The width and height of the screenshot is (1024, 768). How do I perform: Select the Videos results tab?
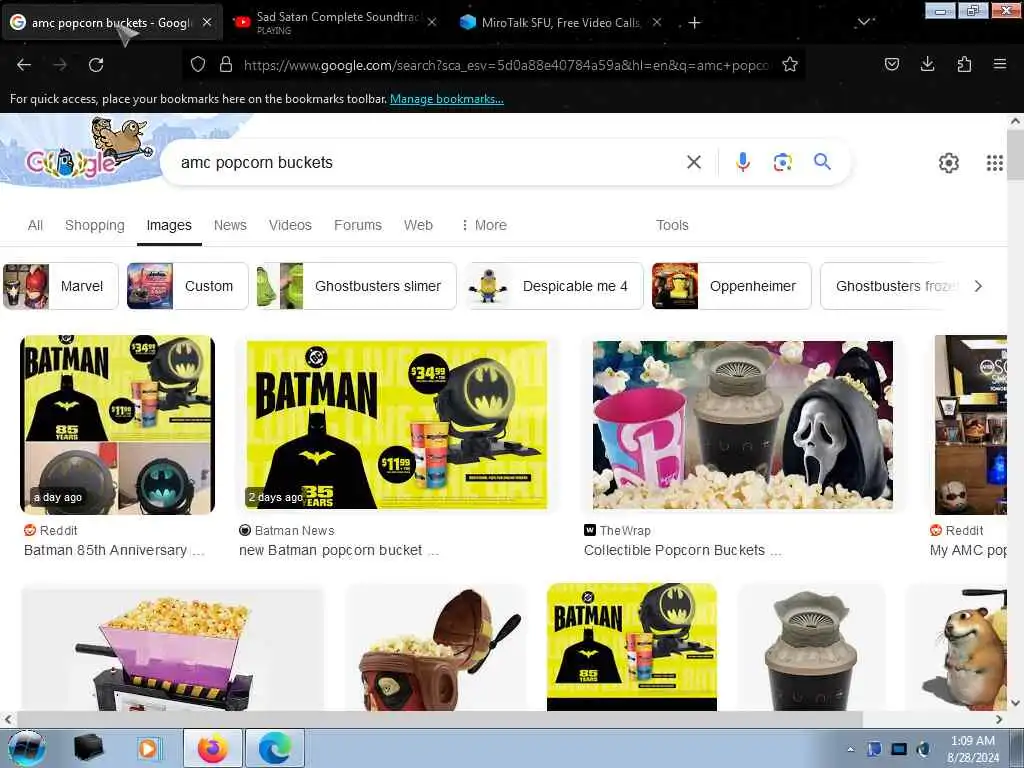point(290,225)
